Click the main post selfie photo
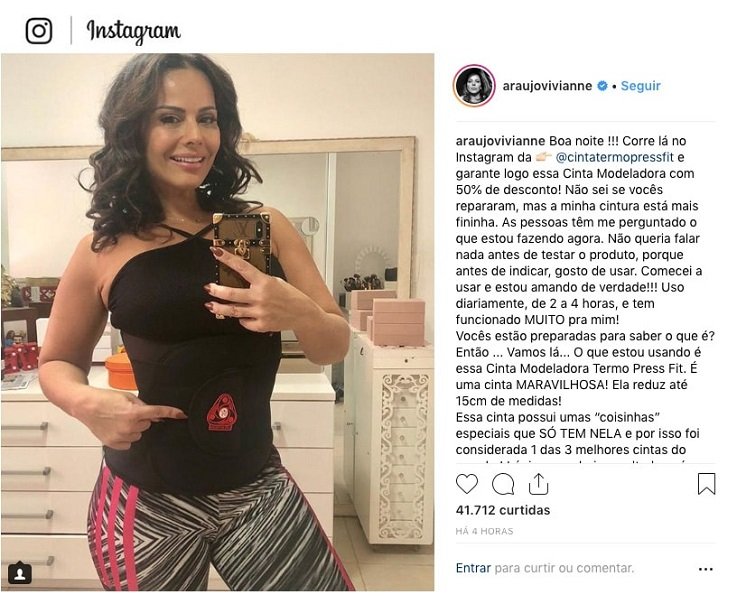Screen dimensions: 737x600 [218, 322]
